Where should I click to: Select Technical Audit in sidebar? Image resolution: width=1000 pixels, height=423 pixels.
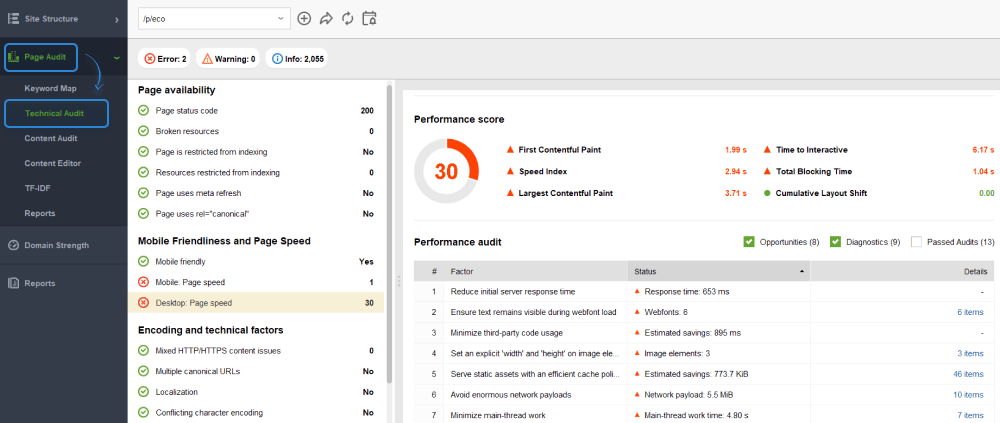[x=54, y=114]
